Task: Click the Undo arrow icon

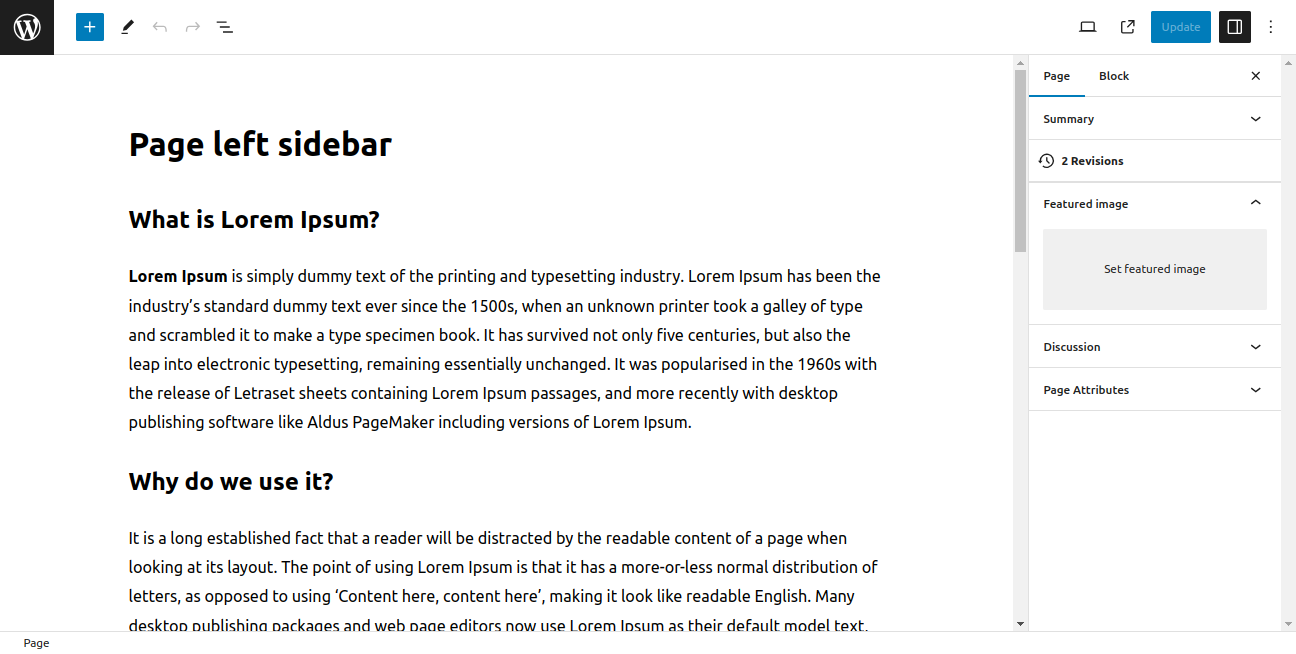Action: coord(160,27)
